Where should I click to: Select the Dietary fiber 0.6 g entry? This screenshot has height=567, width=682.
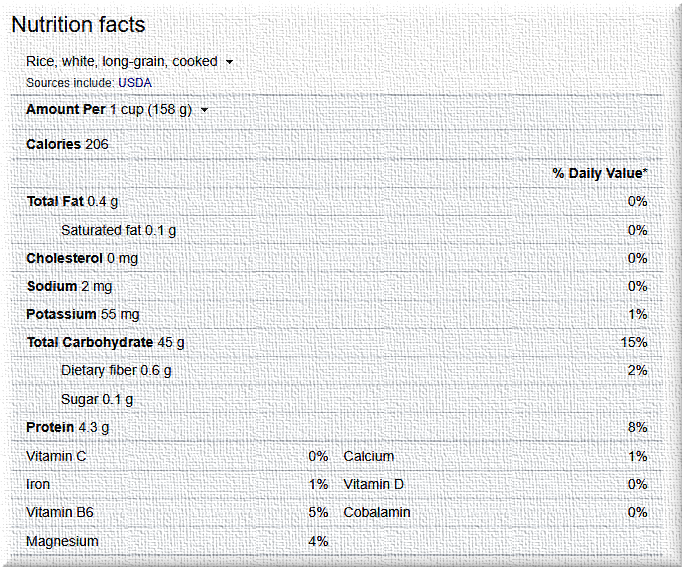coord(116,370)
